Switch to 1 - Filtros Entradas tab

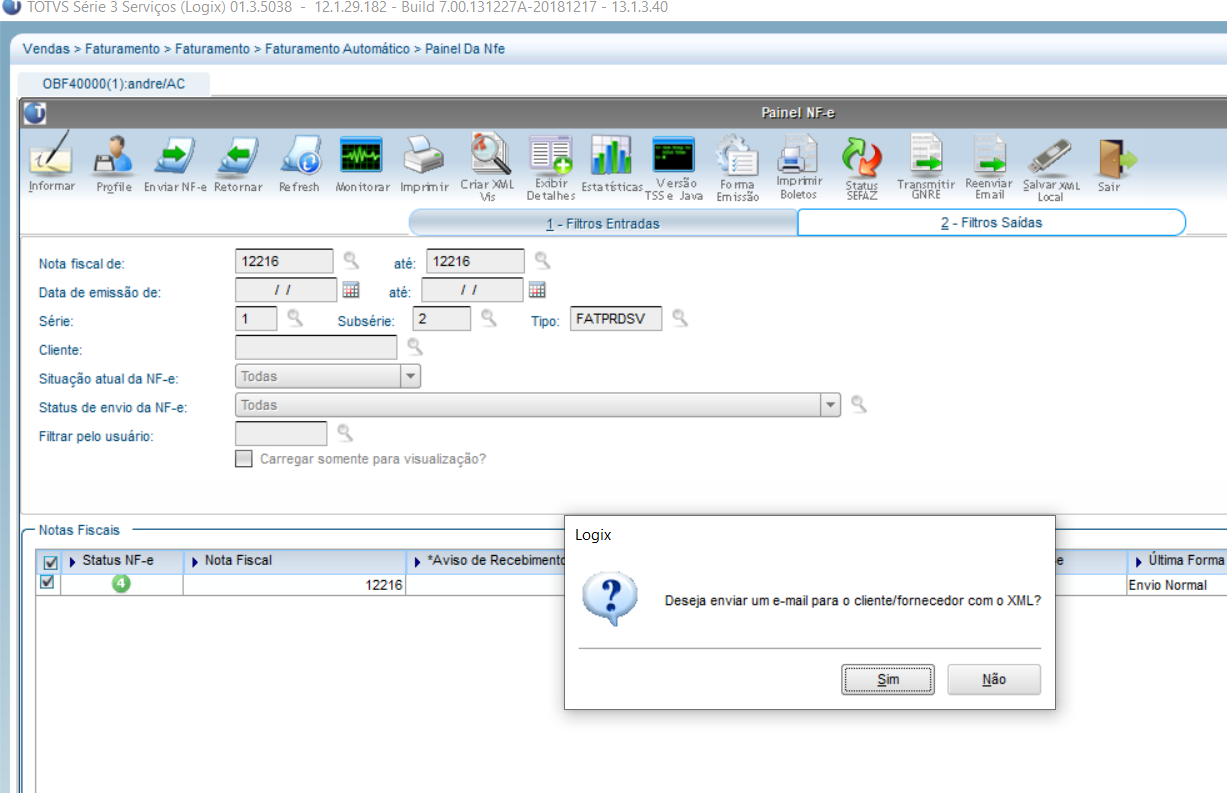[603, 223]
